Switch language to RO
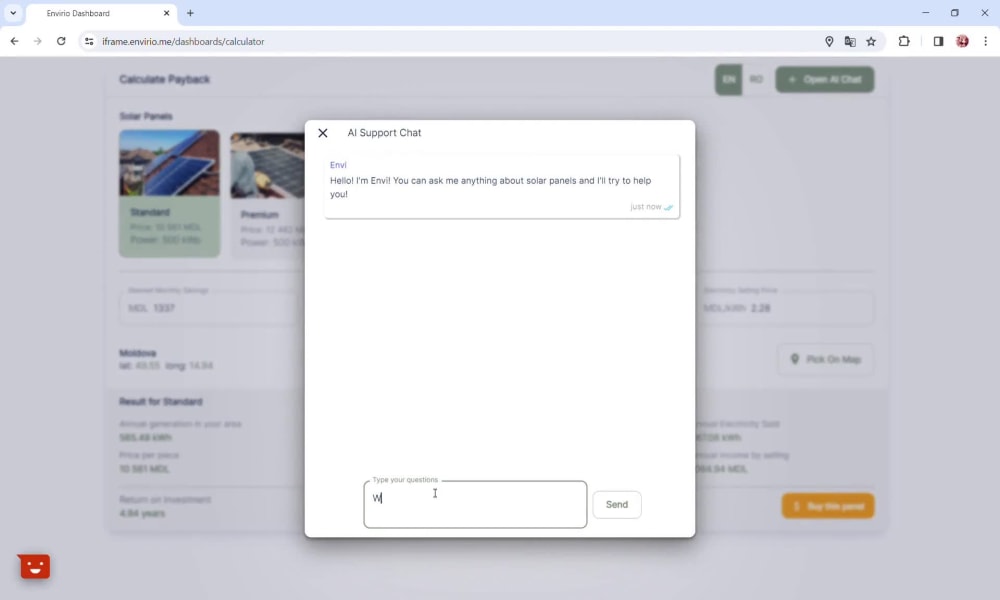Screen dimensions: 1000x600 756,80
